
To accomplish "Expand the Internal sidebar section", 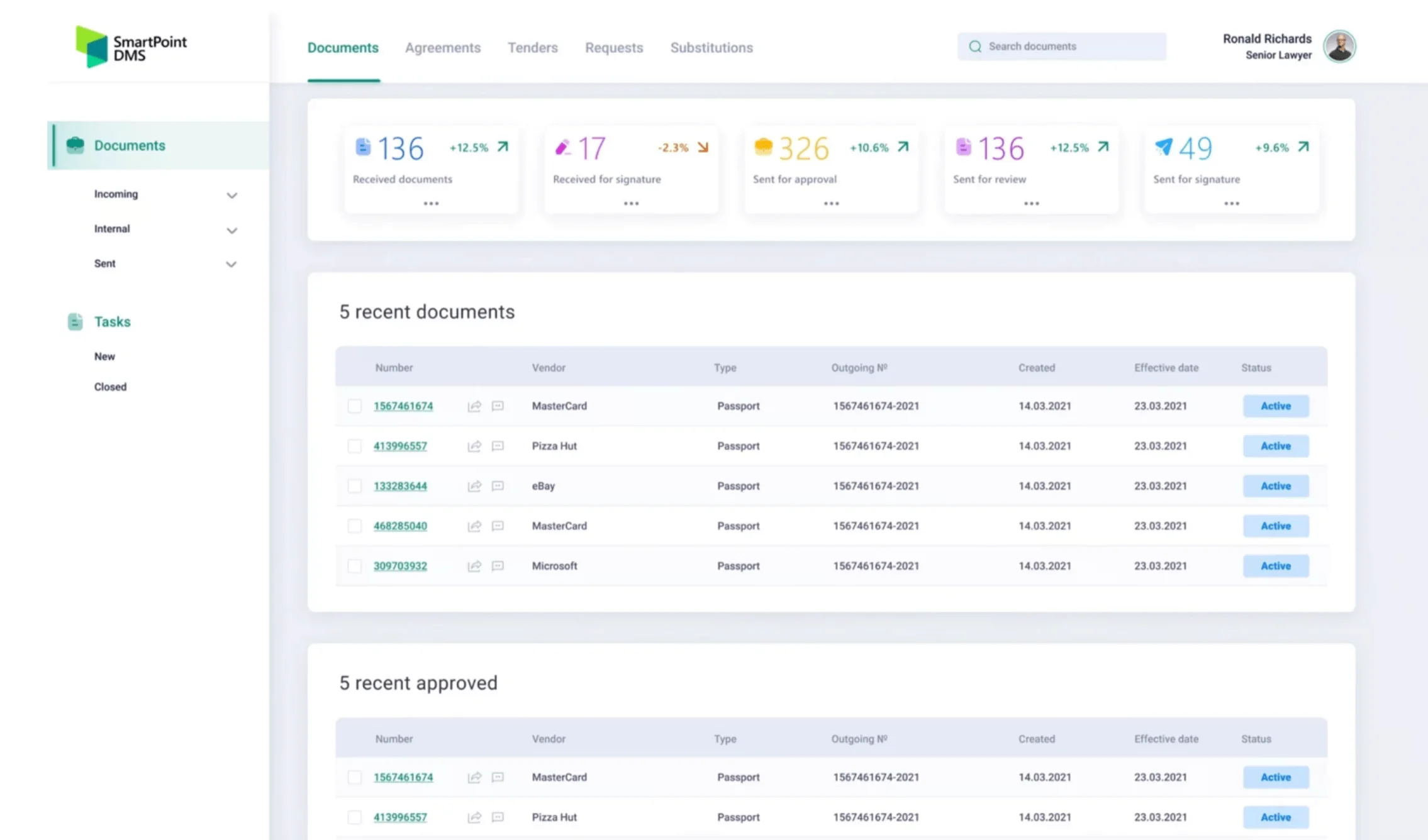I will point(231,230).
